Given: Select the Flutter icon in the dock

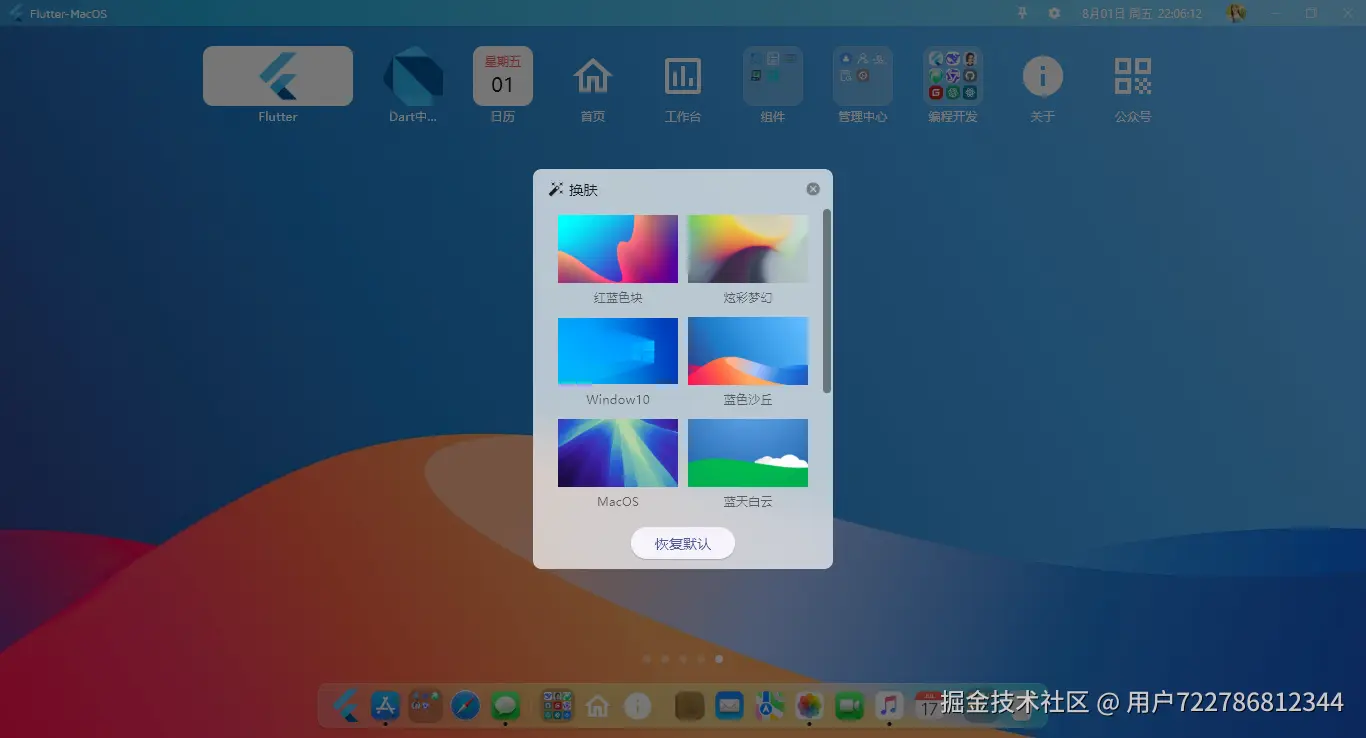Looking at the screenshot, I should (343, 705).
